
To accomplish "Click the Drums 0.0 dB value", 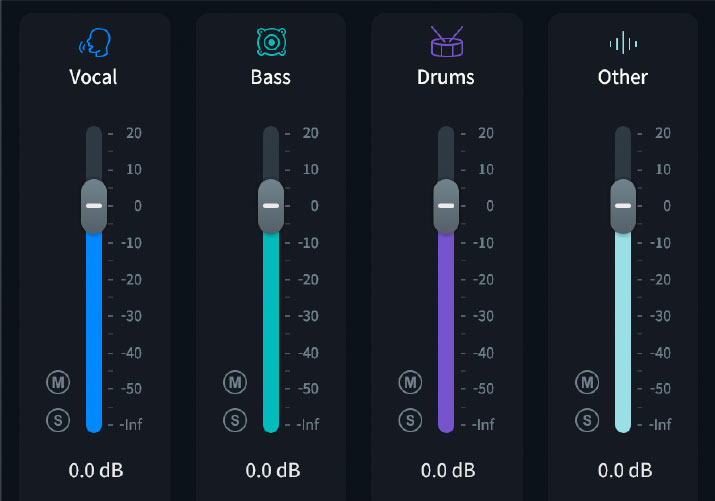I will [448, 469].
